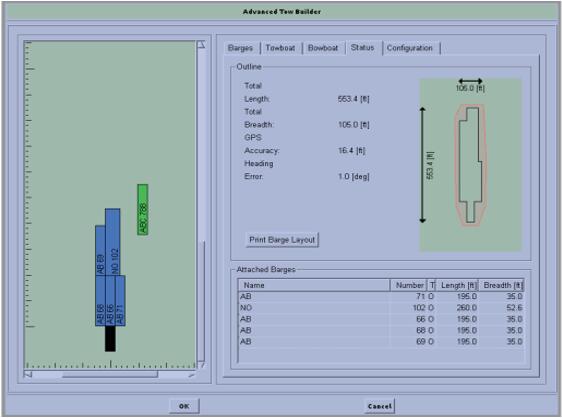
Task: Select the Bowboat tab
Action: [x=323, y=48]
